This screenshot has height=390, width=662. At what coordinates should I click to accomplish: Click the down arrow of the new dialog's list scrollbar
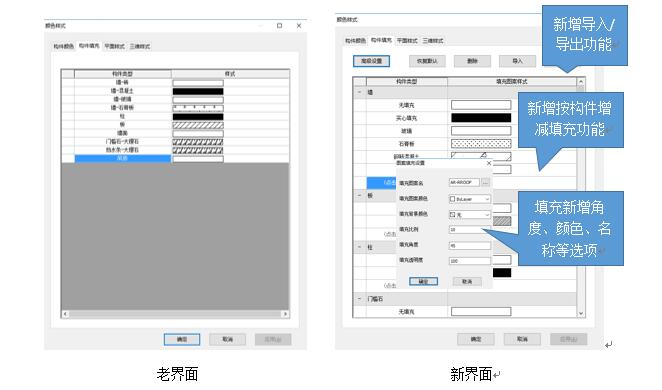(x=581, y=313)
